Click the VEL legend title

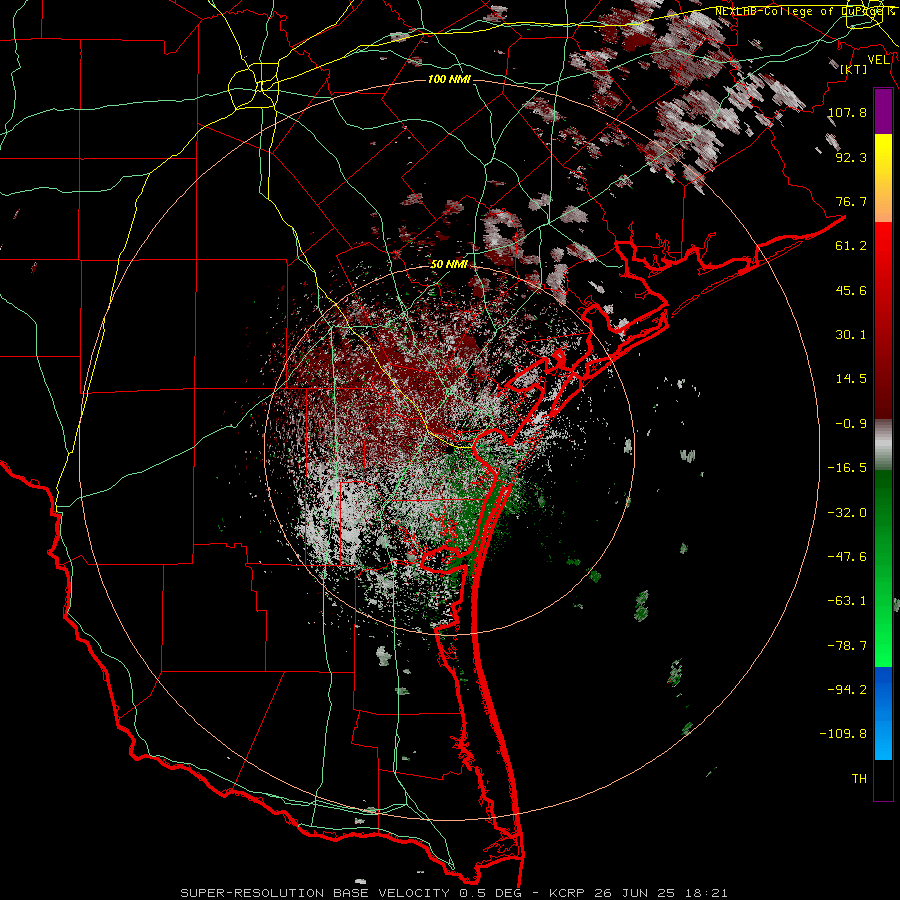pyautogui.click(x=878, y=60)
